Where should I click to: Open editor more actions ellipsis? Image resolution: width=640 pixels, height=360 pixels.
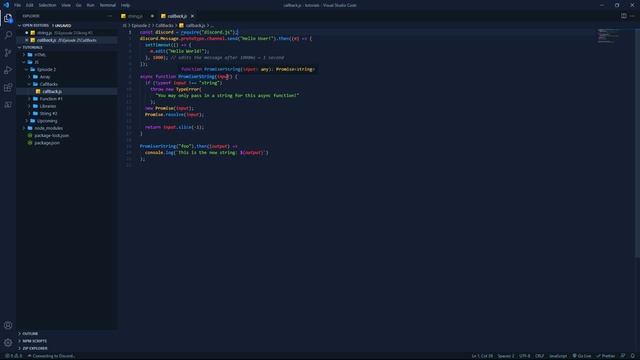pyautogui.click(x=632, y=16)
